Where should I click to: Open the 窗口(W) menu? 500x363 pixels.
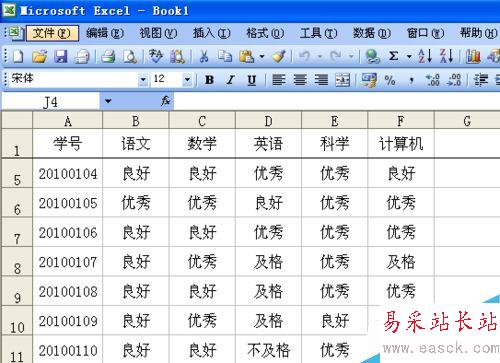tap(425, 33)
